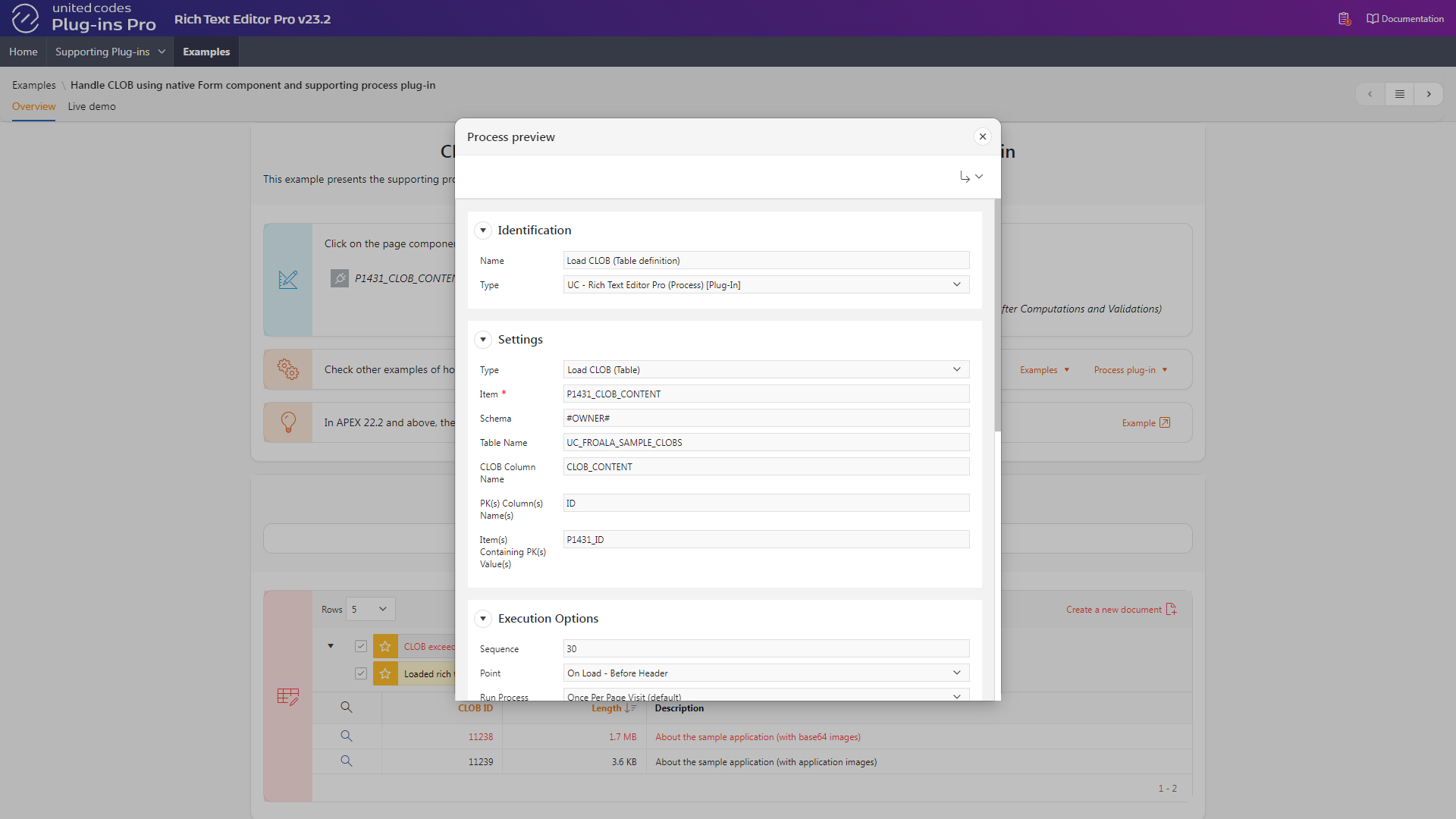Click the P1431_CLOB_CONTENT component icon
This screenshot has width=1456, height=819.
(x=340, y=278)
